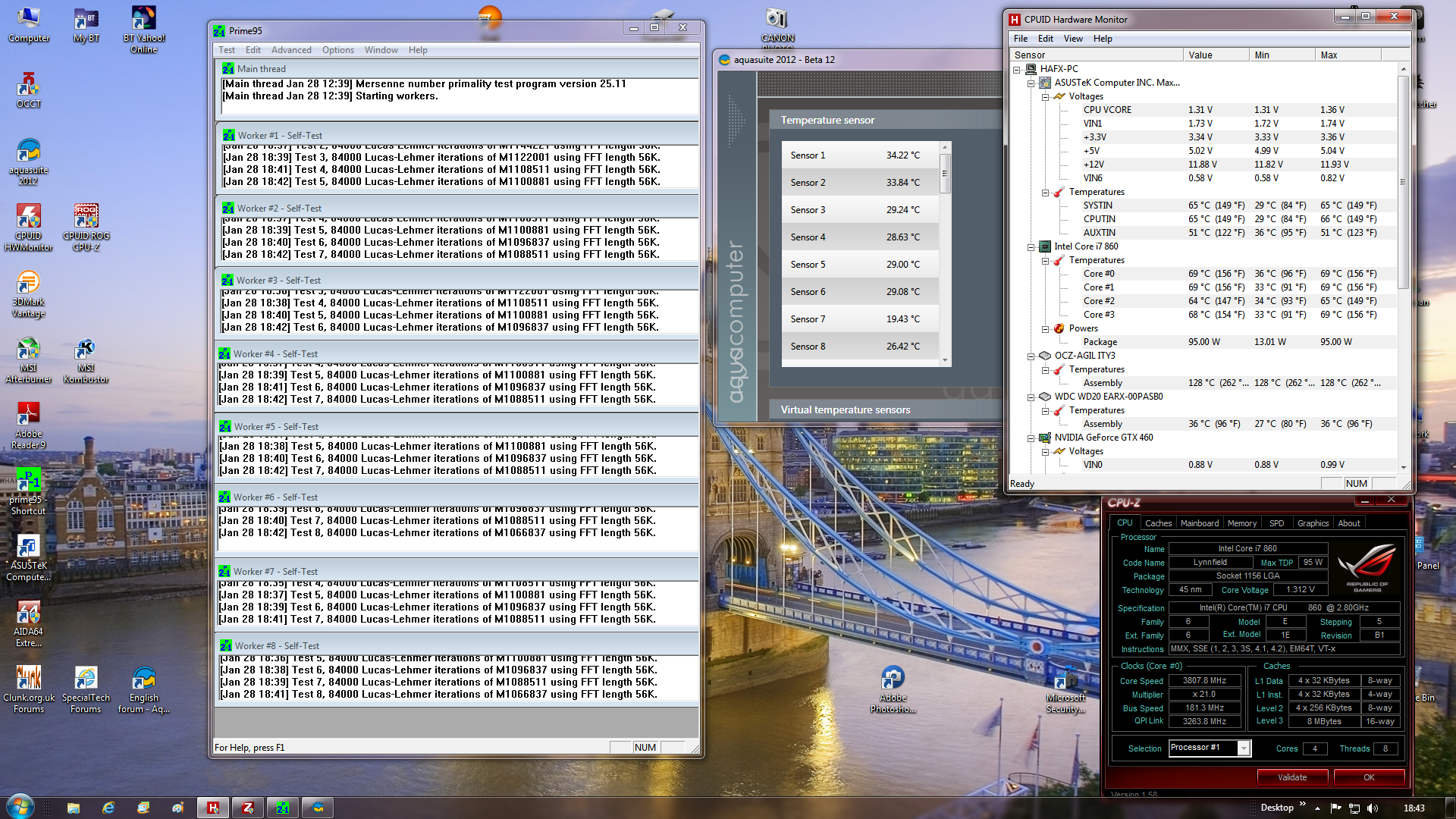Image resolution: width=1456 pixels, height=819 pixels.
Task: Collapse the HAFX-PC tree node
Action: tap(1017, 69)
